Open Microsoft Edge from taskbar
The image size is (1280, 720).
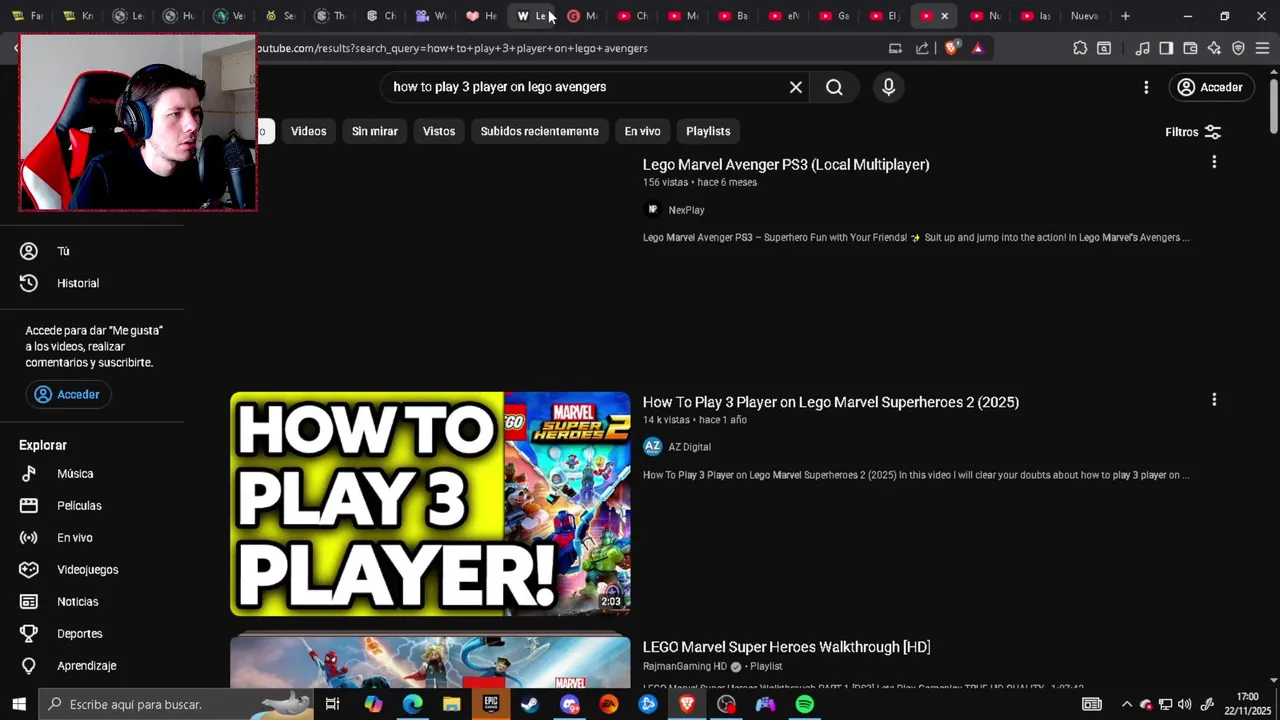412,704
